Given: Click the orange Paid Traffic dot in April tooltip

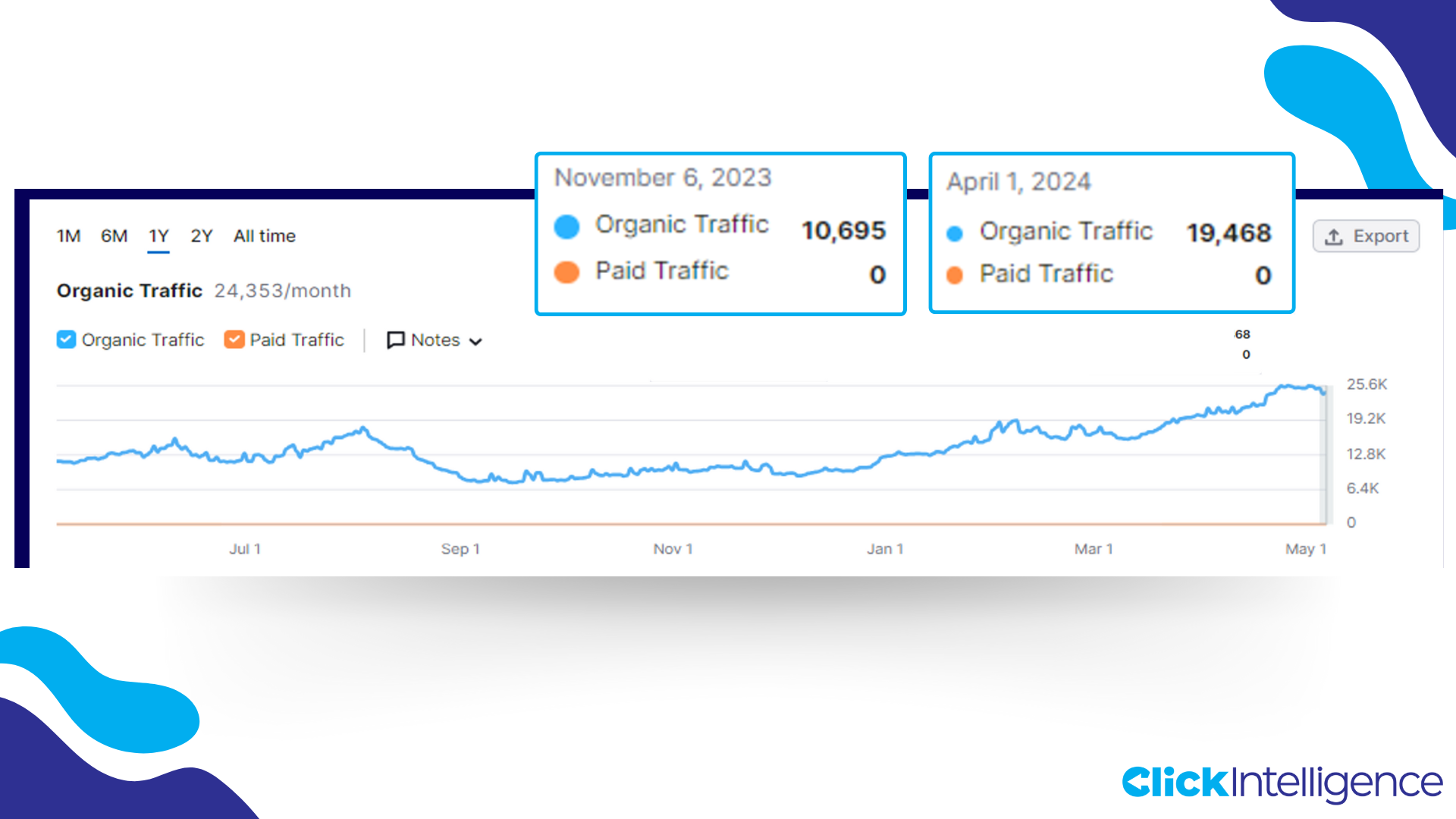Looking at the screenshot, I should (953, 275).
